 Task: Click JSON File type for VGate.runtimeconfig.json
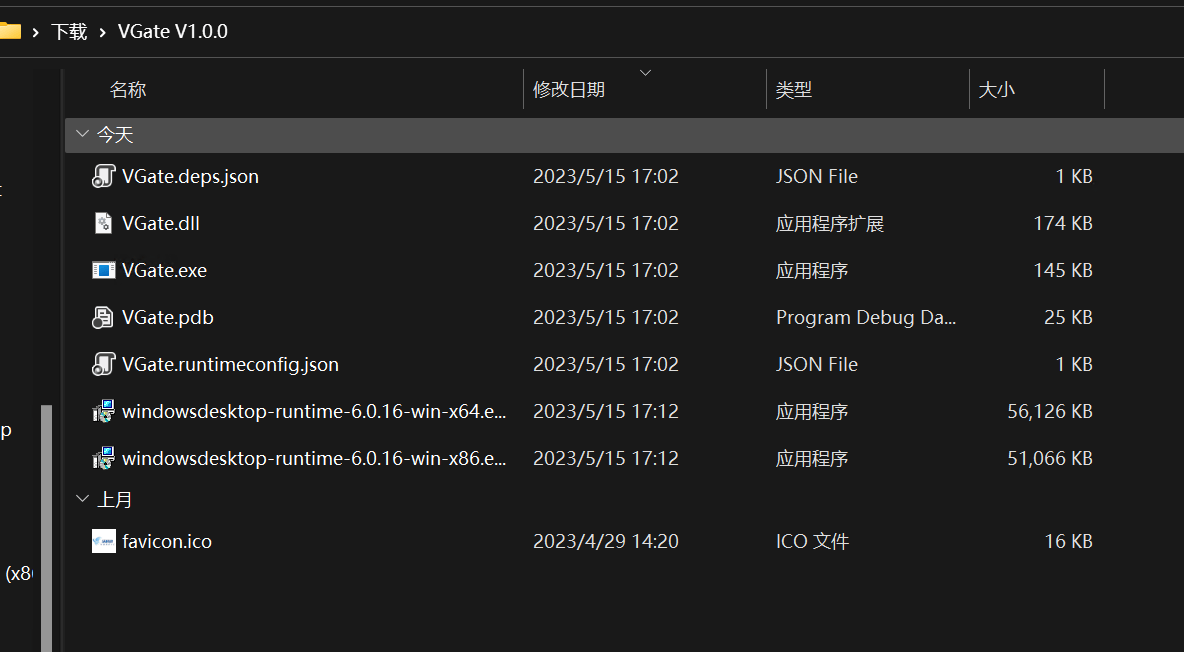pyautogui.click(x=817, y=364)
